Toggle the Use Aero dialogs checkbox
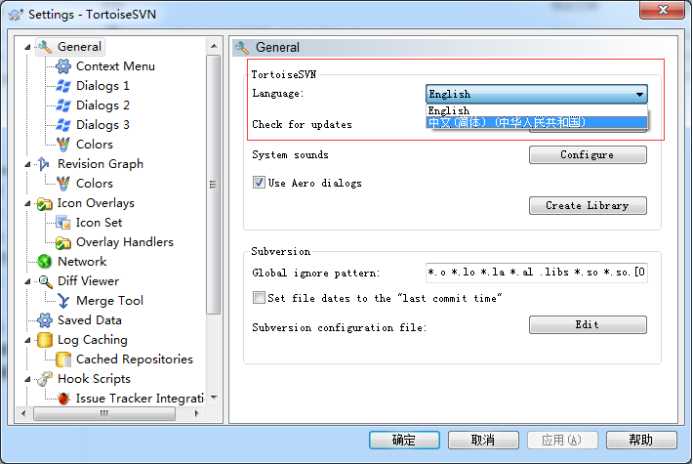This screenshot has height=464, width=693. tap(259, 183)
